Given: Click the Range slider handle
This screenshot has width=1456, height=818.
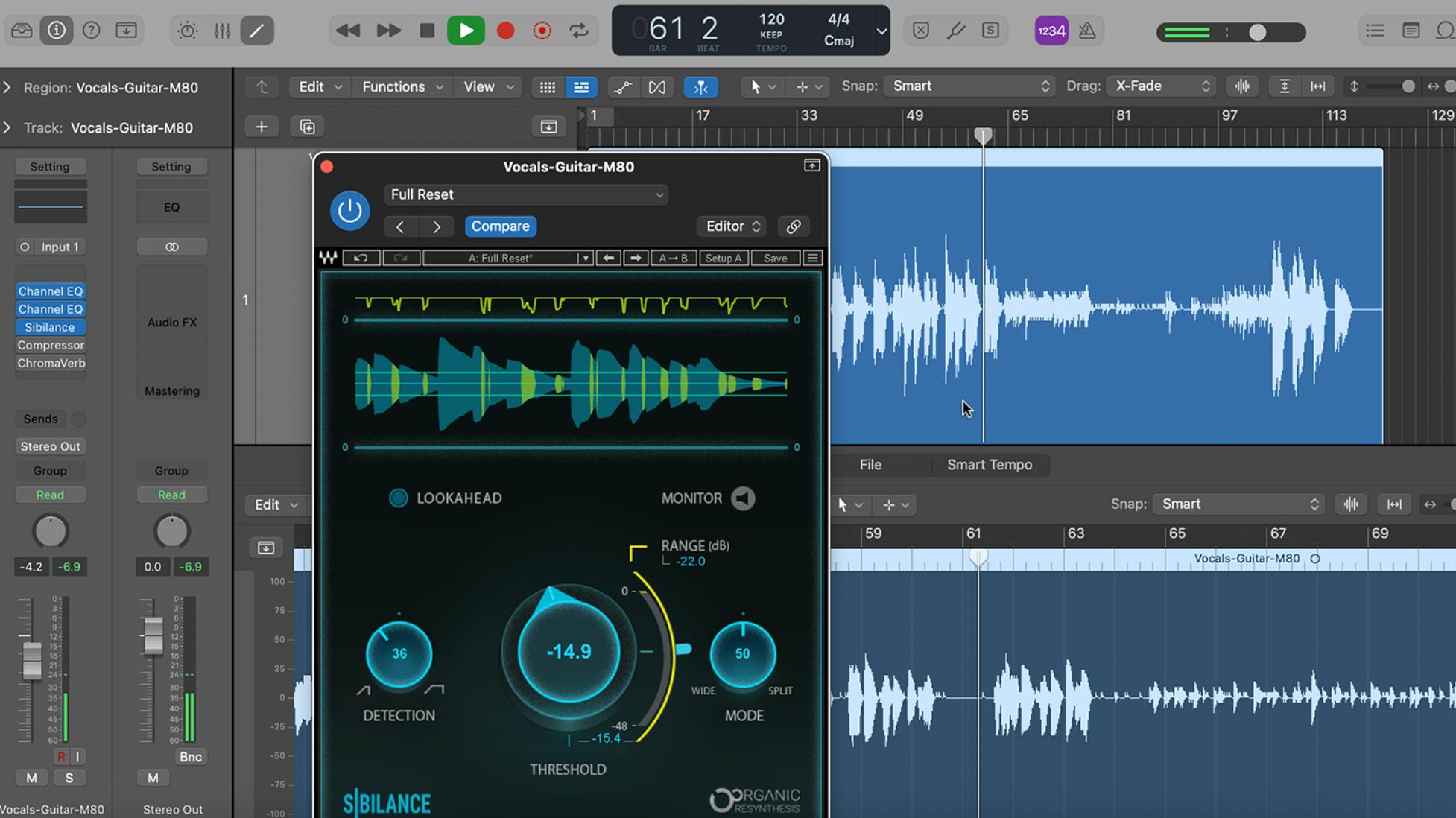Looking at the screenshot, I should click(683, 650).
